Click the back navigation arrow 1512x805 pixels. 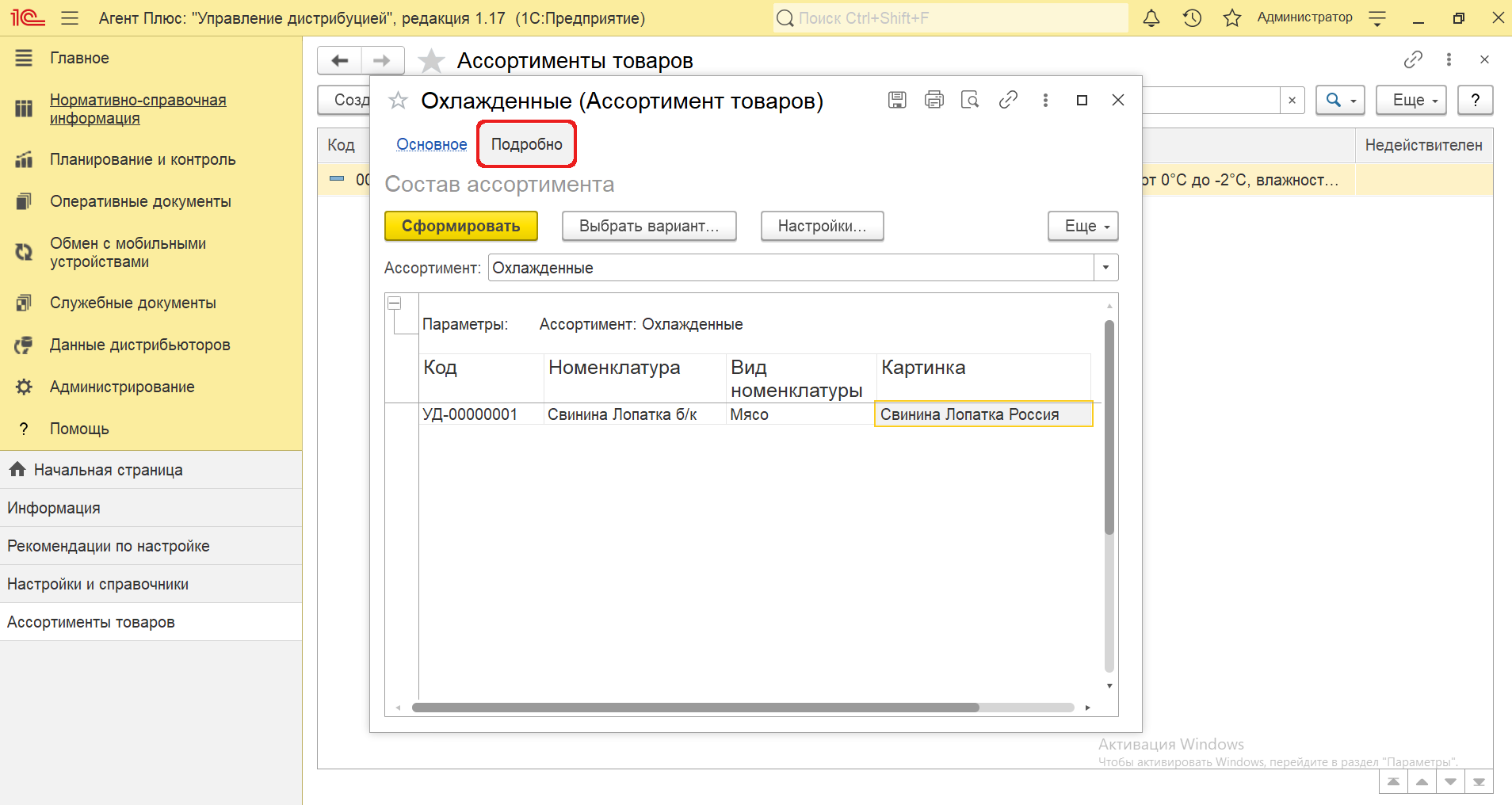(340, 60)
